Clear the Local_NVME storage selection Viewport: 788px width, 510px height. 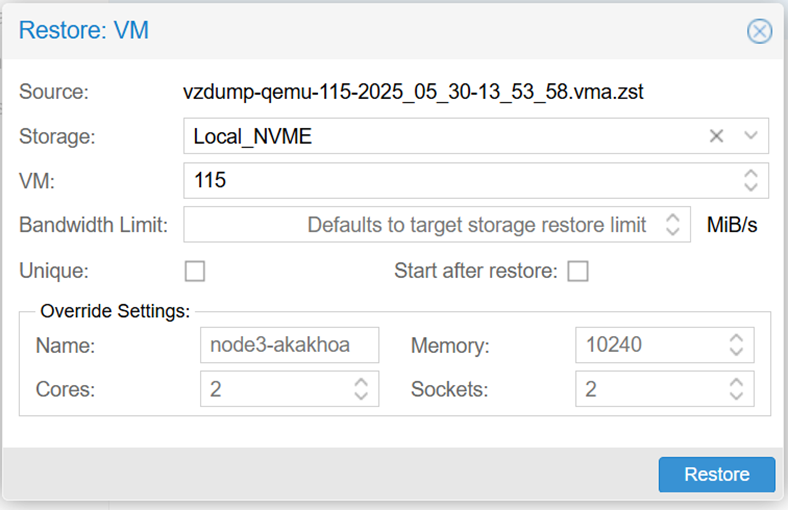(716, 137)
